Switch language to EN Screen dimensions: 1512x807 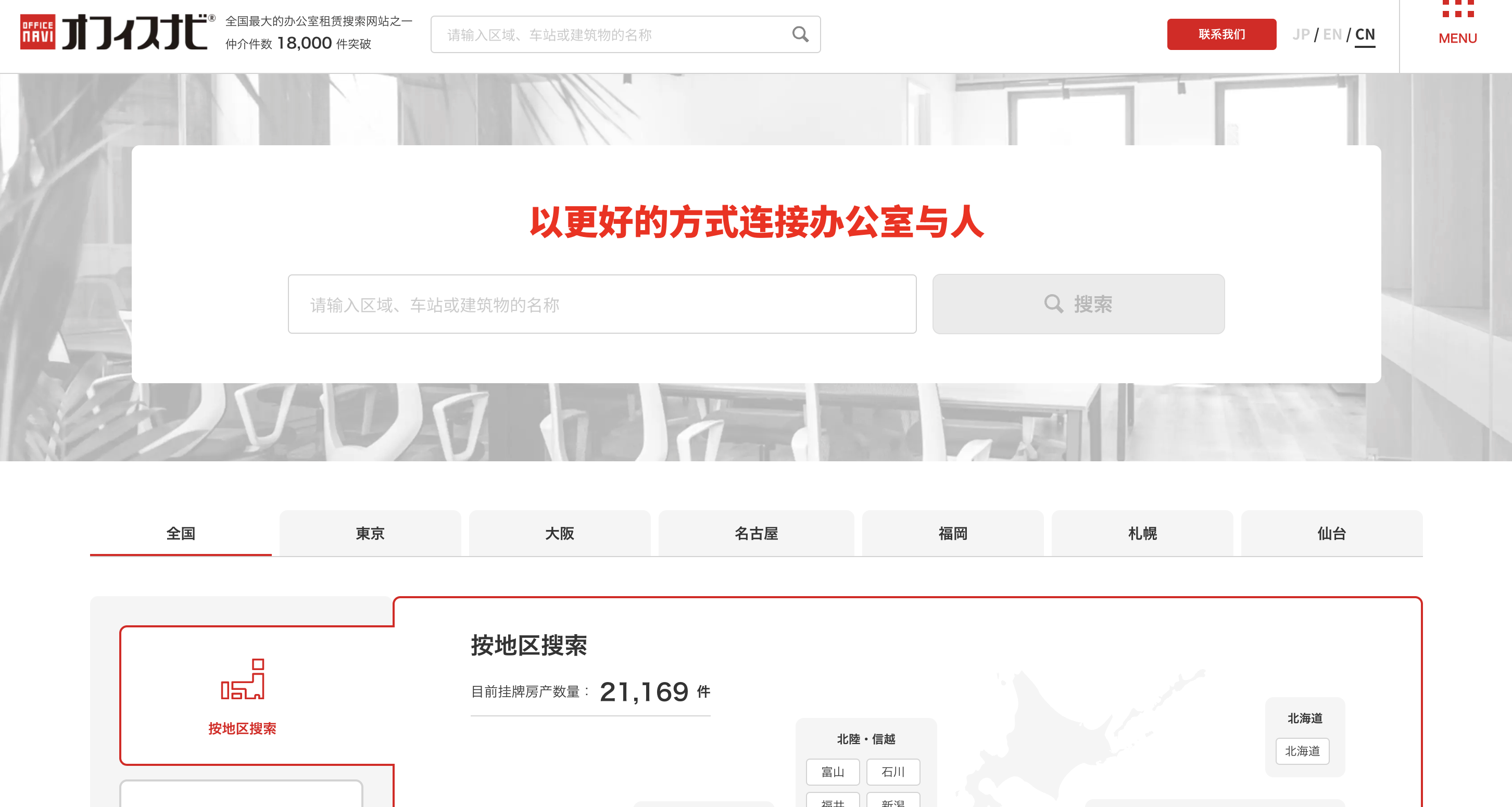[1332, 34]
